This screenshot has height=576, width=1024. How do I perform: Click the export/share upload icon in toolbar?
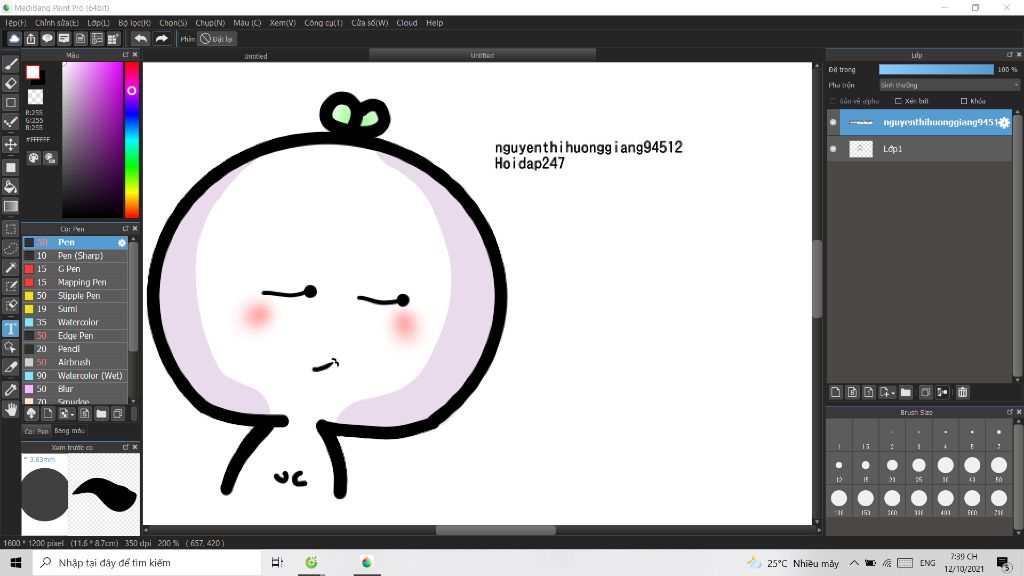tap(31, 39)
